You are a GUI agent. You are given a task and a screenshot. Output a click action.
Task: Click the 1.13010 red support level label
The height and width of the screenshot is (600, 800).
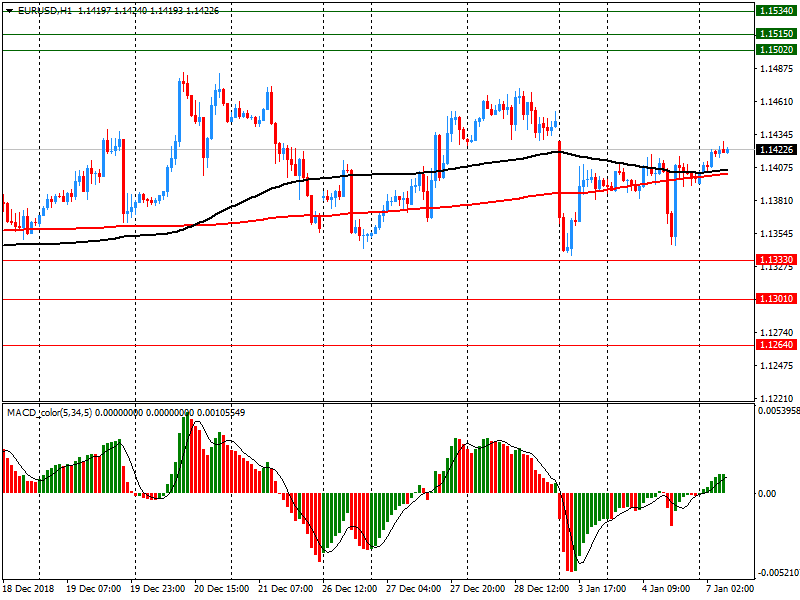coord(776,299)
